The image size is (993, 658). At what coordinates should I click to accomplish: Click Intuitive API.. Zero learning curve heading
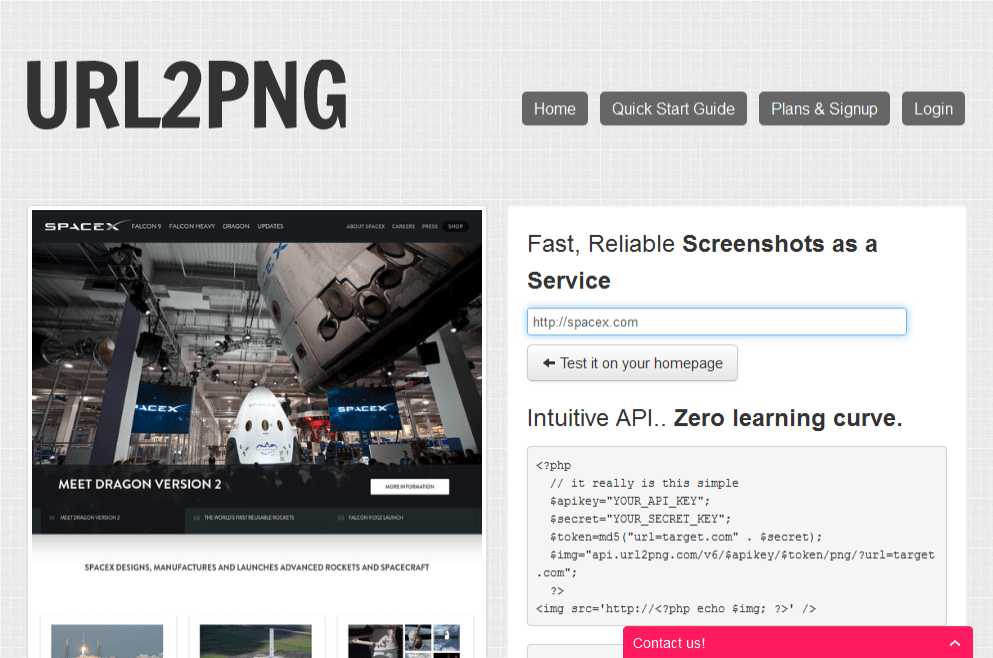pyautogui.click(x=714, y=418)
